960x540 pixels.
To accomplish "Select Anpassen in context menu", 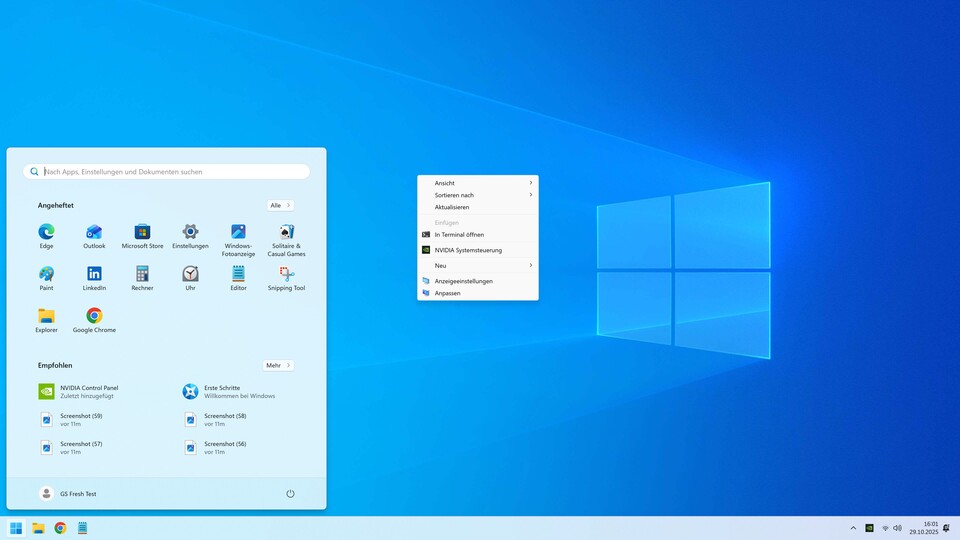I will point(478,293).
